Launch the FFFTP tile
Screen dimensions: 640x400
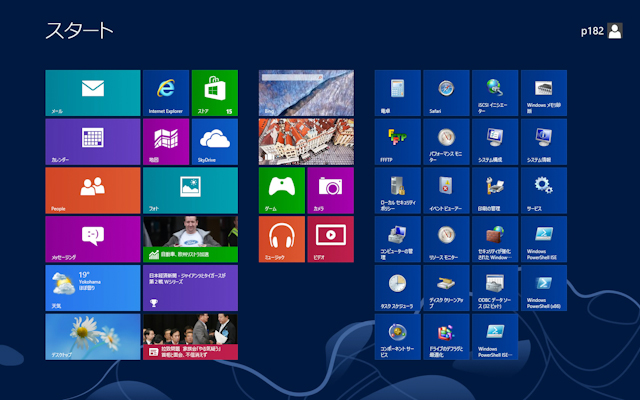[x=398, y=142]
